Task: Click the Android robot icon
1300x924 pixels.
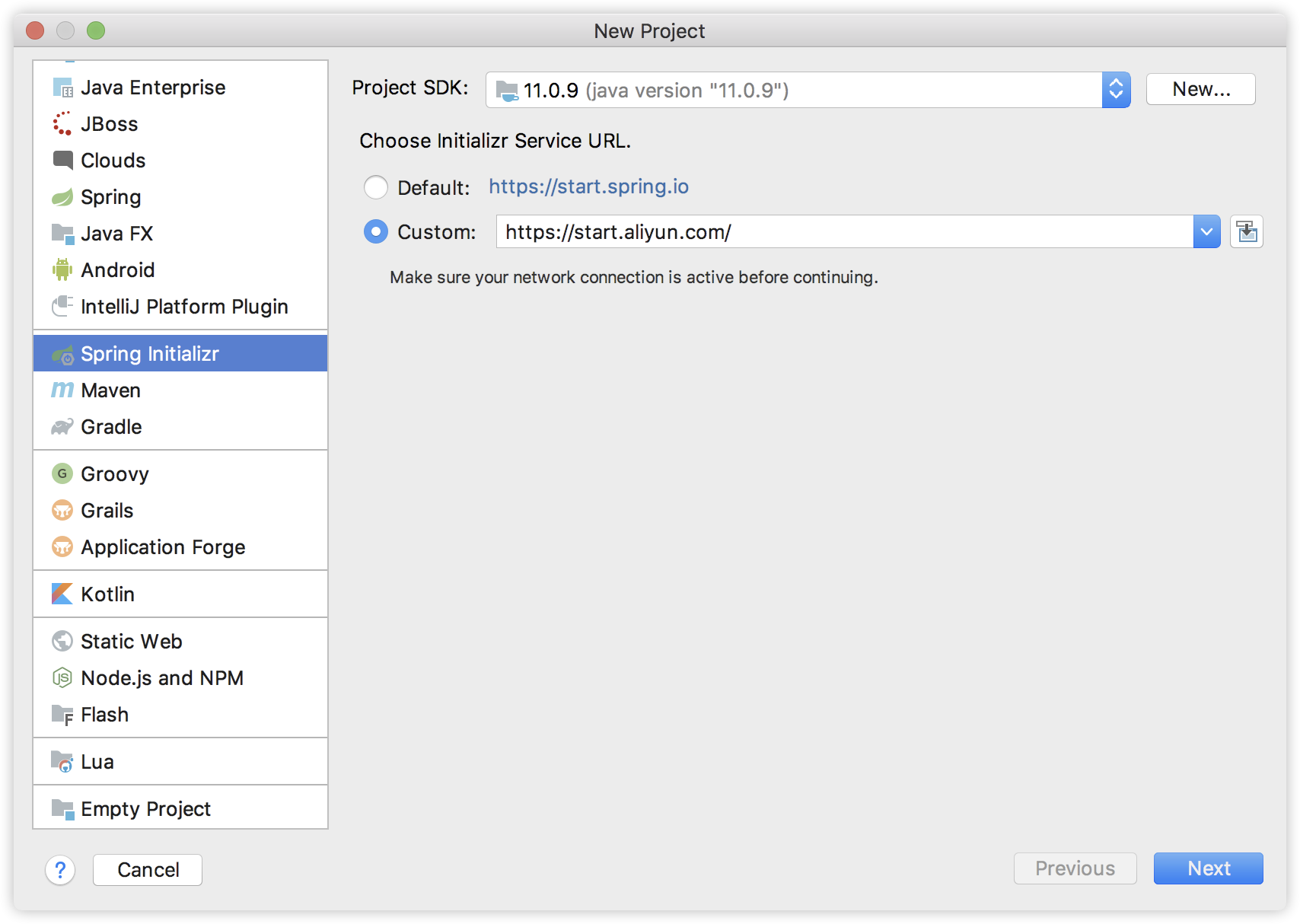Action: (62, 270)
